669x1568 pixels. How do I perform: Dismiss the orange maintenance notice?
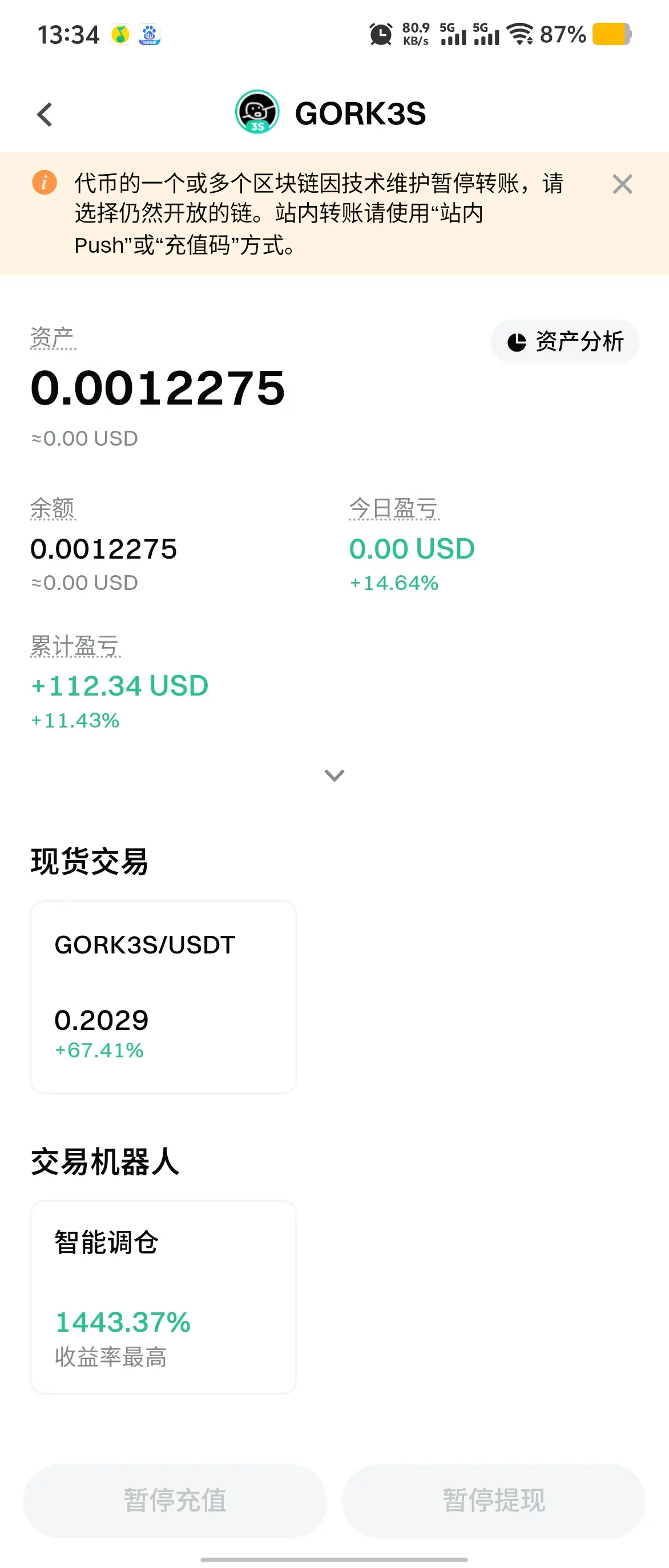tap(622, 184)
